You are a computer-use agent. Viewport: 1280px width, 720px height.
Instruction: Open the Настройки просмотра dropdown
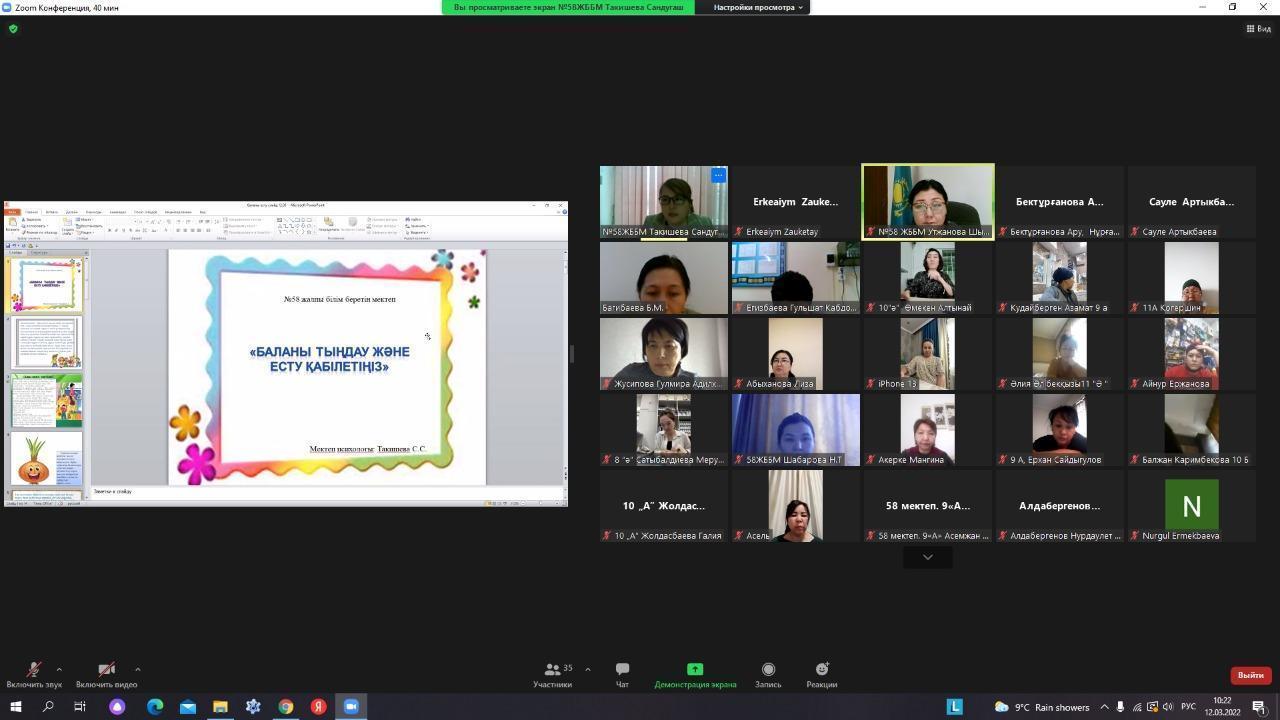click(x=757, y=7)
